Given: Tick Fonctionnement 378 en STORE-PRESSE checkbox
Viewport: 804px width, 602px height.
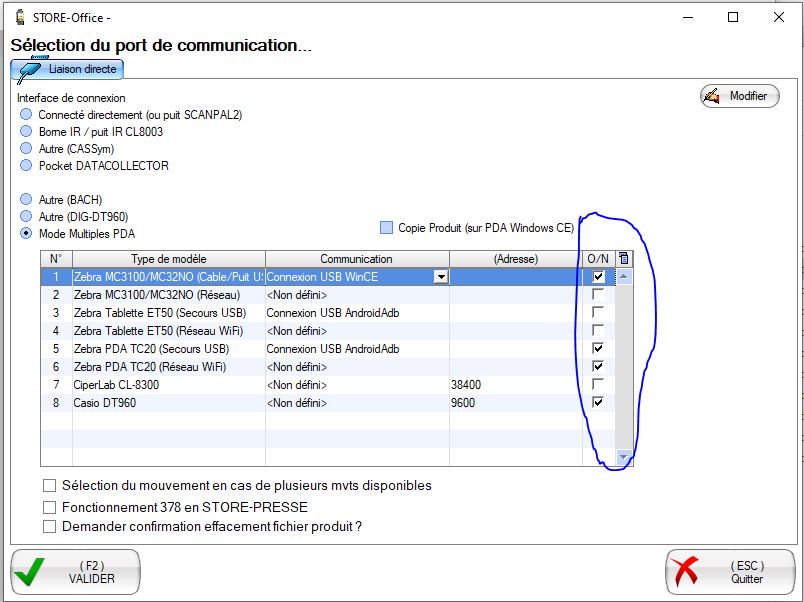Looking at the screenshot, I should point(50,507).
